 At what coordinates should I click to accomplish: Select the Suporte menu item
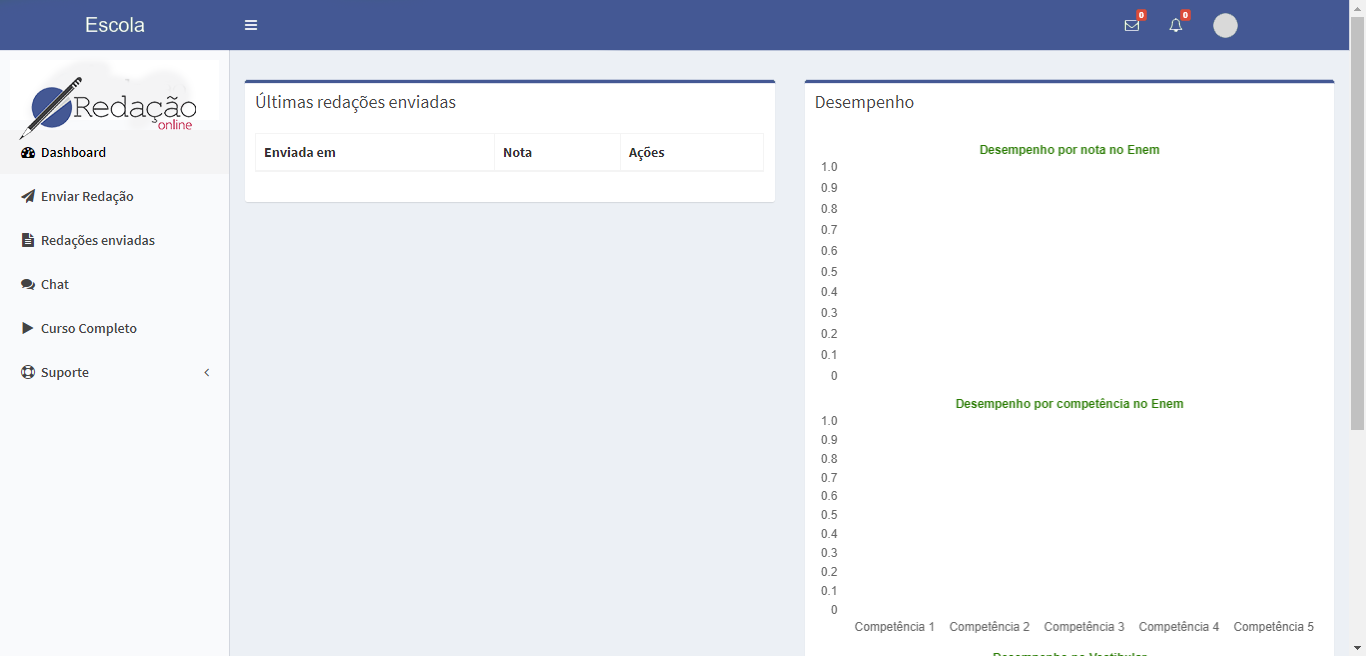pyautogui.click(x=114, y=372)
